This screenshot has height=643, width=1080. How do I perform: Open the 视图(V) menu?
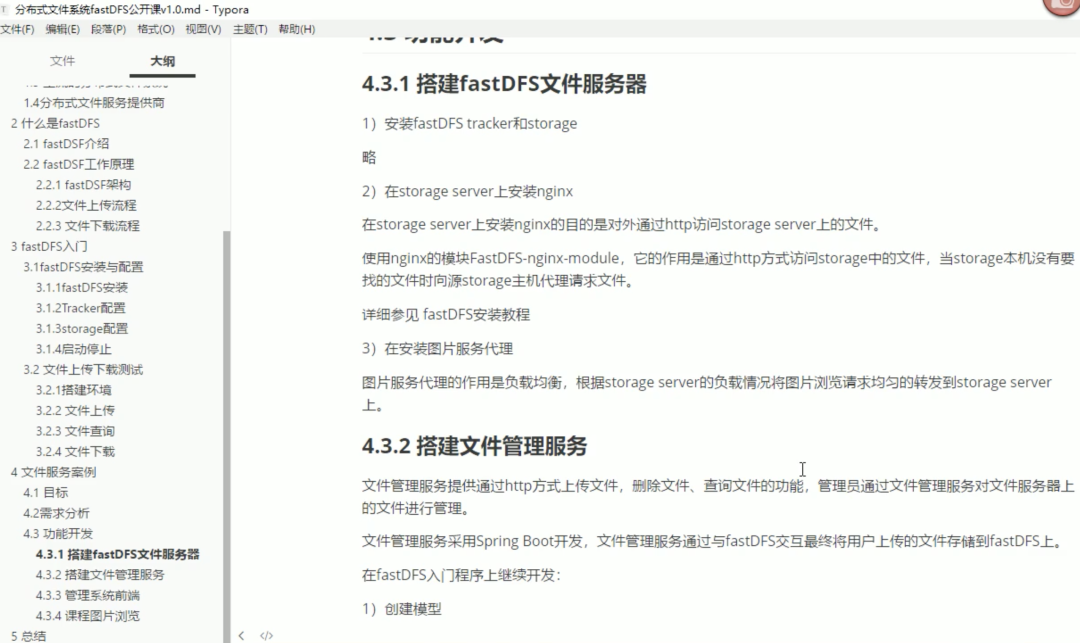(x=203, y=29)
